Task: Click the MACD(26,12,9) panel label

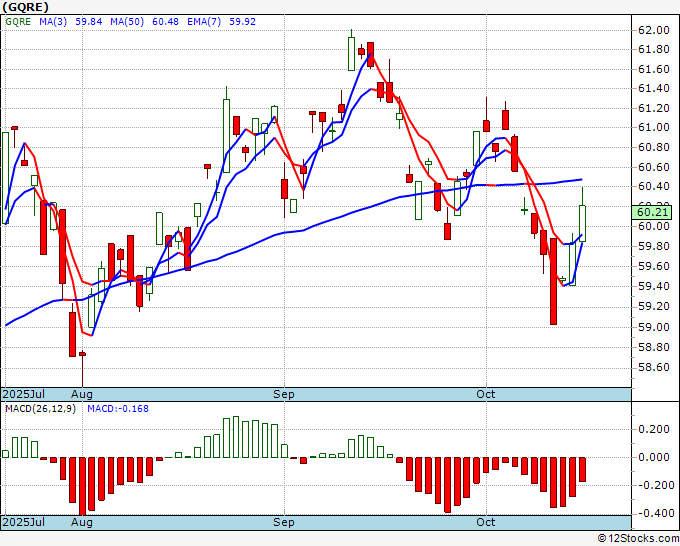Action: click(x=40, y=409)
